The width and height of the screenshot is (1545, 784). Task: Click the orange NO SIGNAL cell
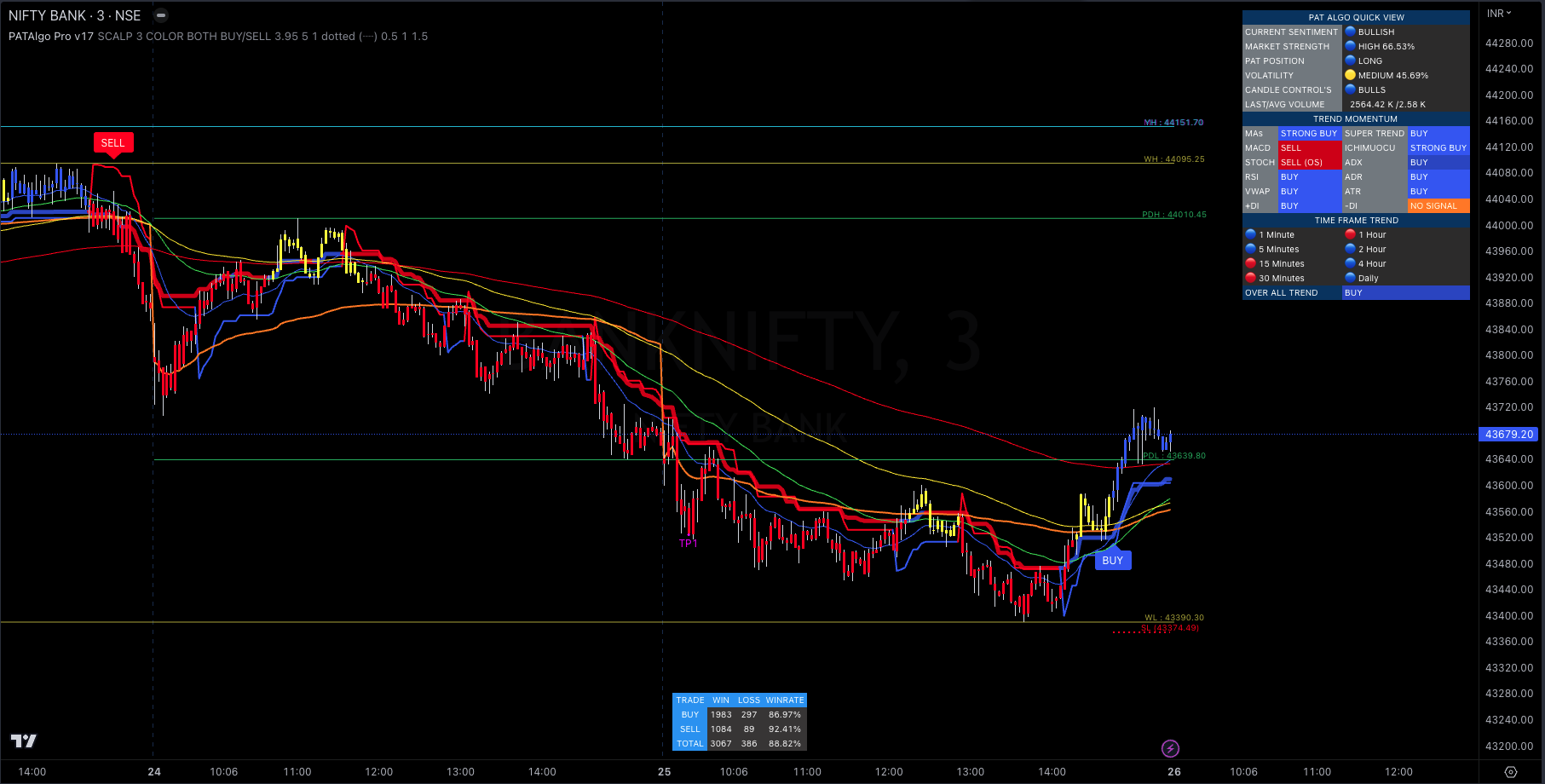coord(1438,205)
